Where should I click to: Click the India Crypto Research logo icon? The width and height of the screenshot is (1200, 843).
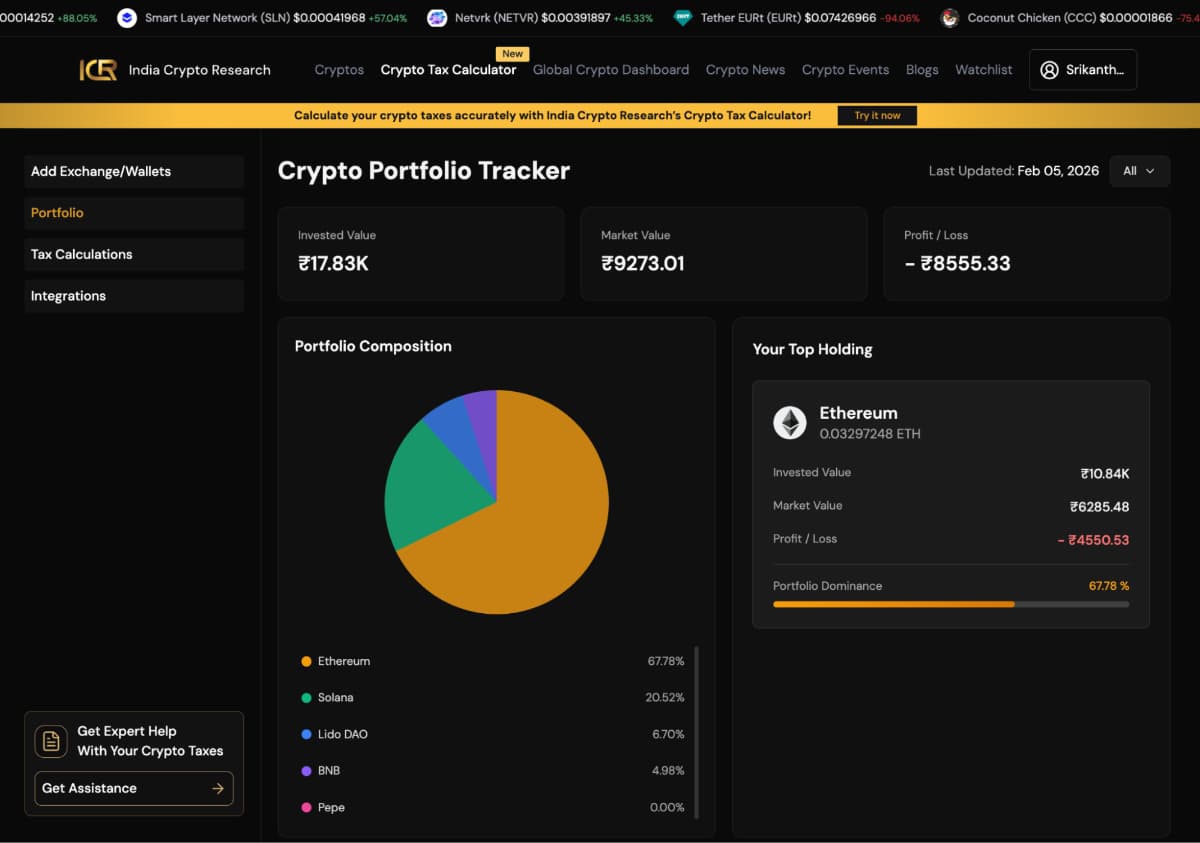coord(98,70)
